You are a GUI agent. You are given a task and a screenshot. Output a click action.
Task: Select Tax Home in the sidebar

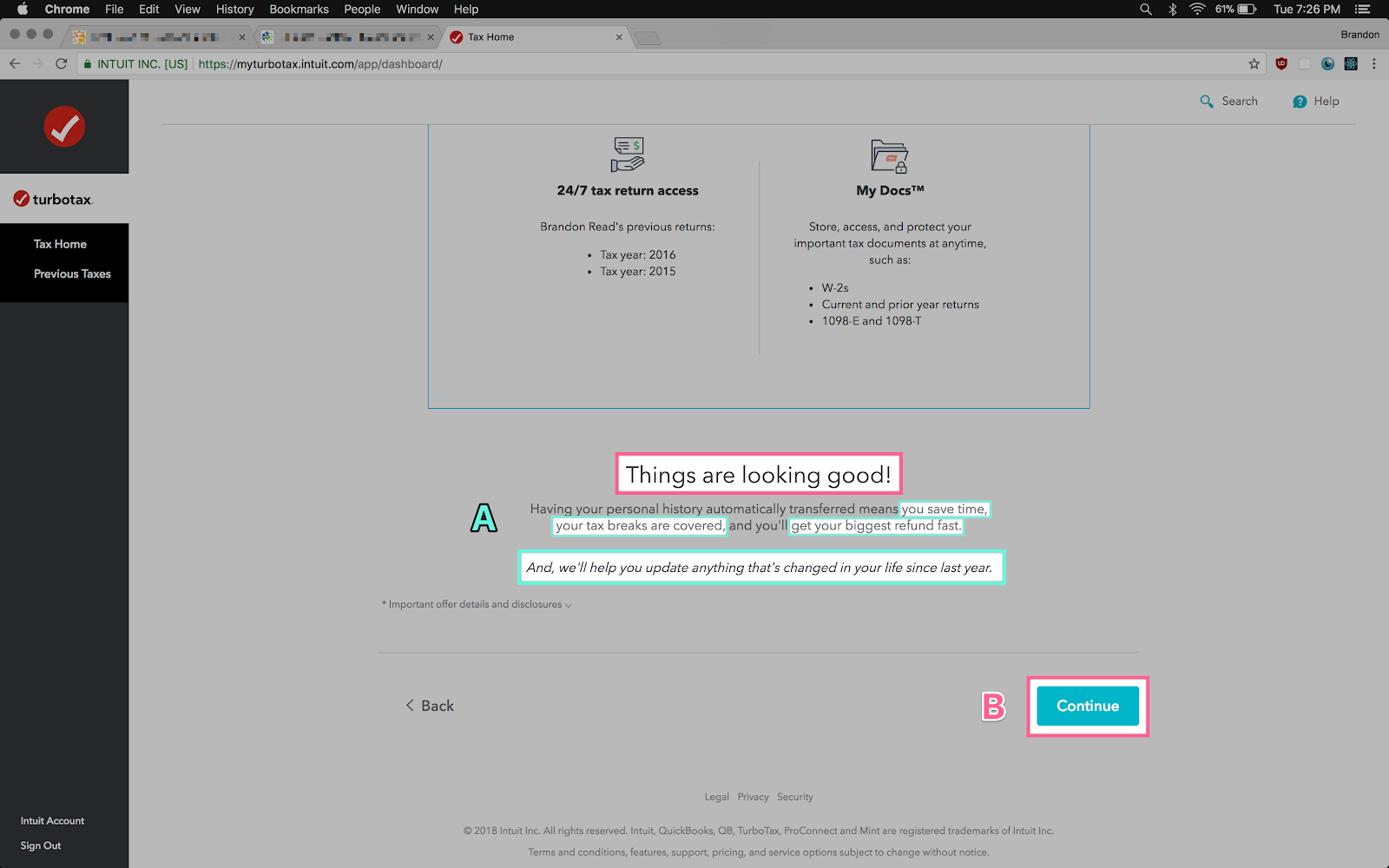pos(60,244)
